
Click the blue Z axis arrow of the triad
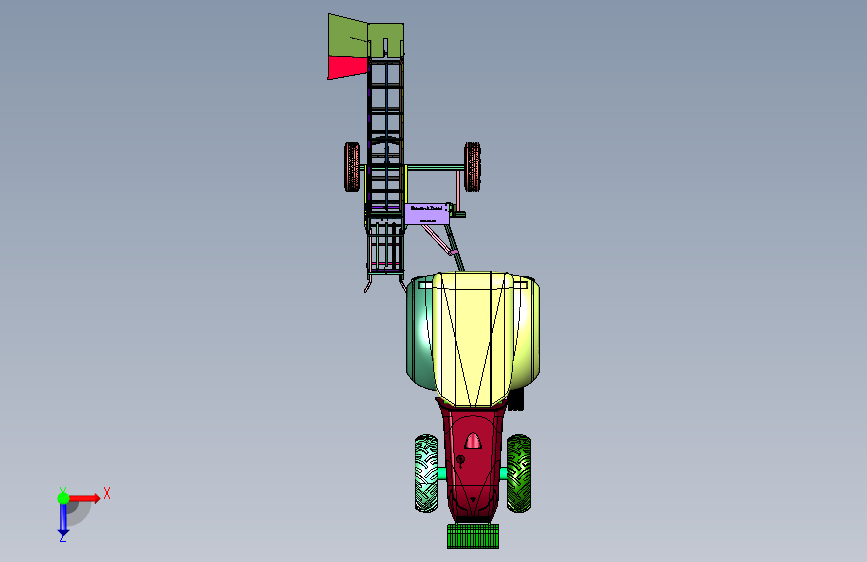pos(63,520)
